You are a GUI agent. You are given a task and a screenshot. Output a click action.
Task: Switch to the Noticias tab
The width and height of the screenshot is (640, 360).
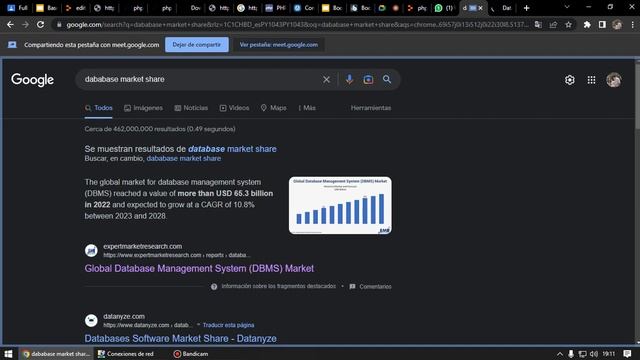point(191,108)
